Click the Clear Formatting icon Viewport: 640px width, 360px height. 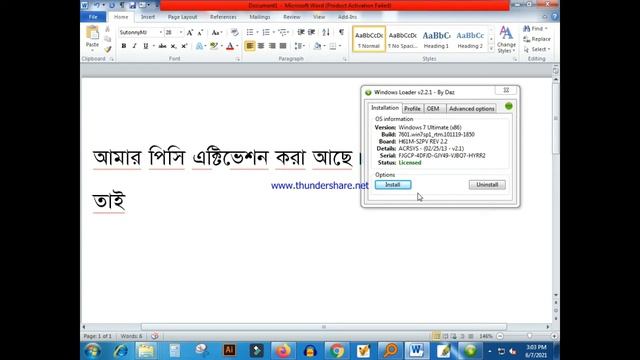point(234,32)
